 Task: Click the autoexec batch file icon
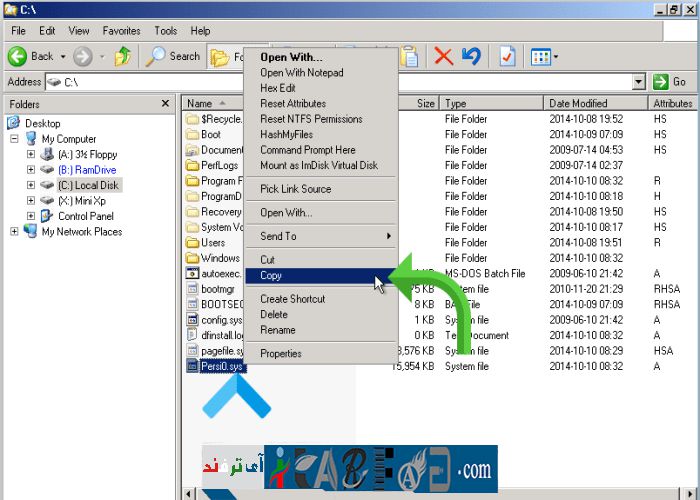point(193,273)
